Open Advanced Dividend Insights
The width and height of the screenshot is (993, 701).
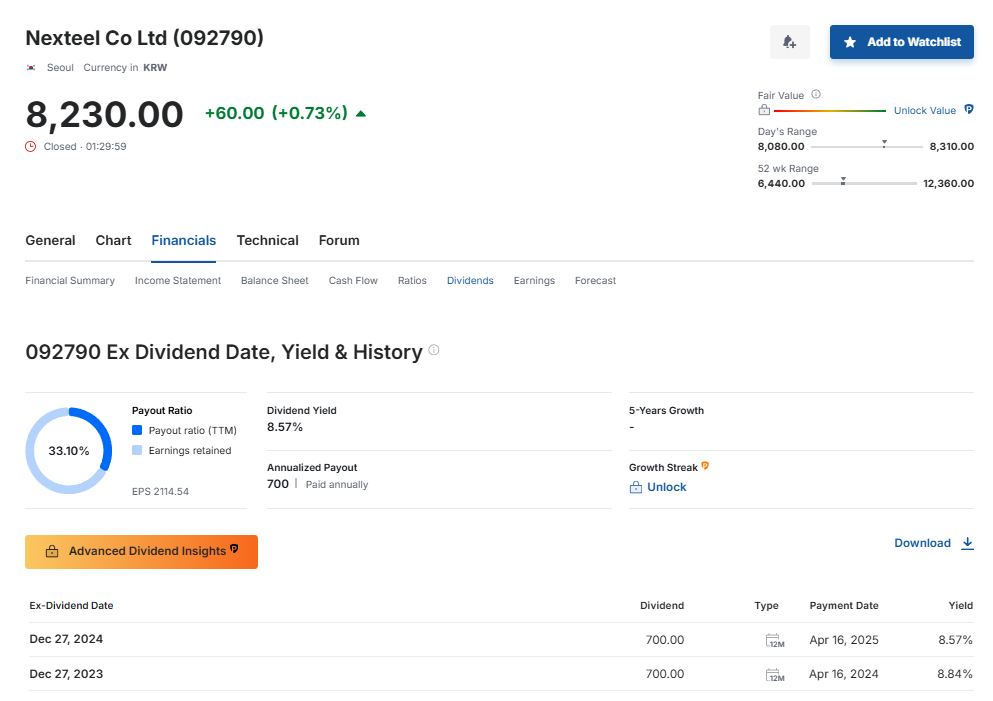point(141,551)
